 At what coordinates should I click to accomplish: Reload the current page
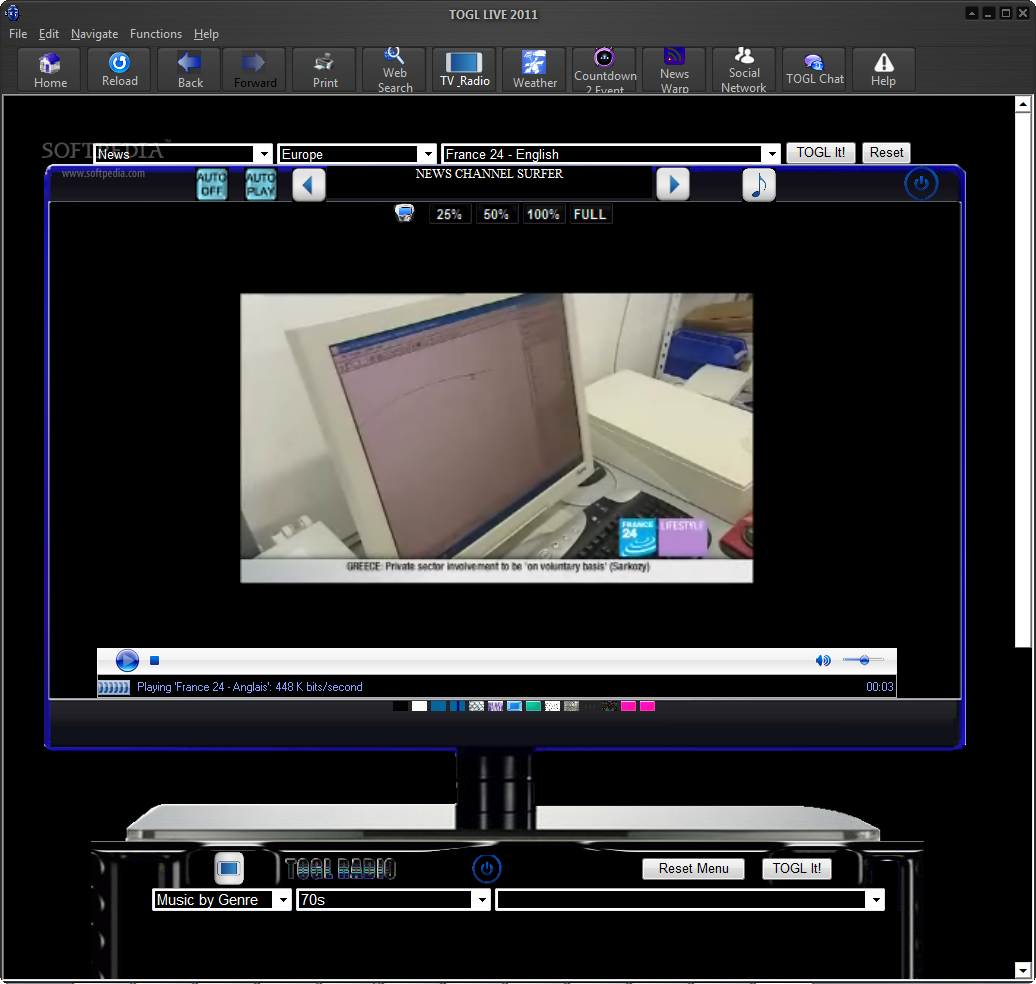120,70
